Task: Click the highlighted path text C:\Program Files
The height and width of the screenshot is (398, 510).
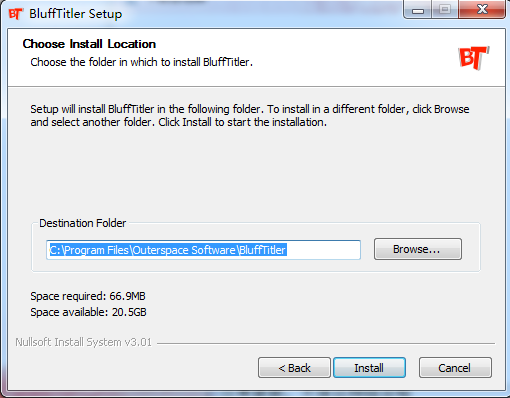Action: [x=89, y=250]
